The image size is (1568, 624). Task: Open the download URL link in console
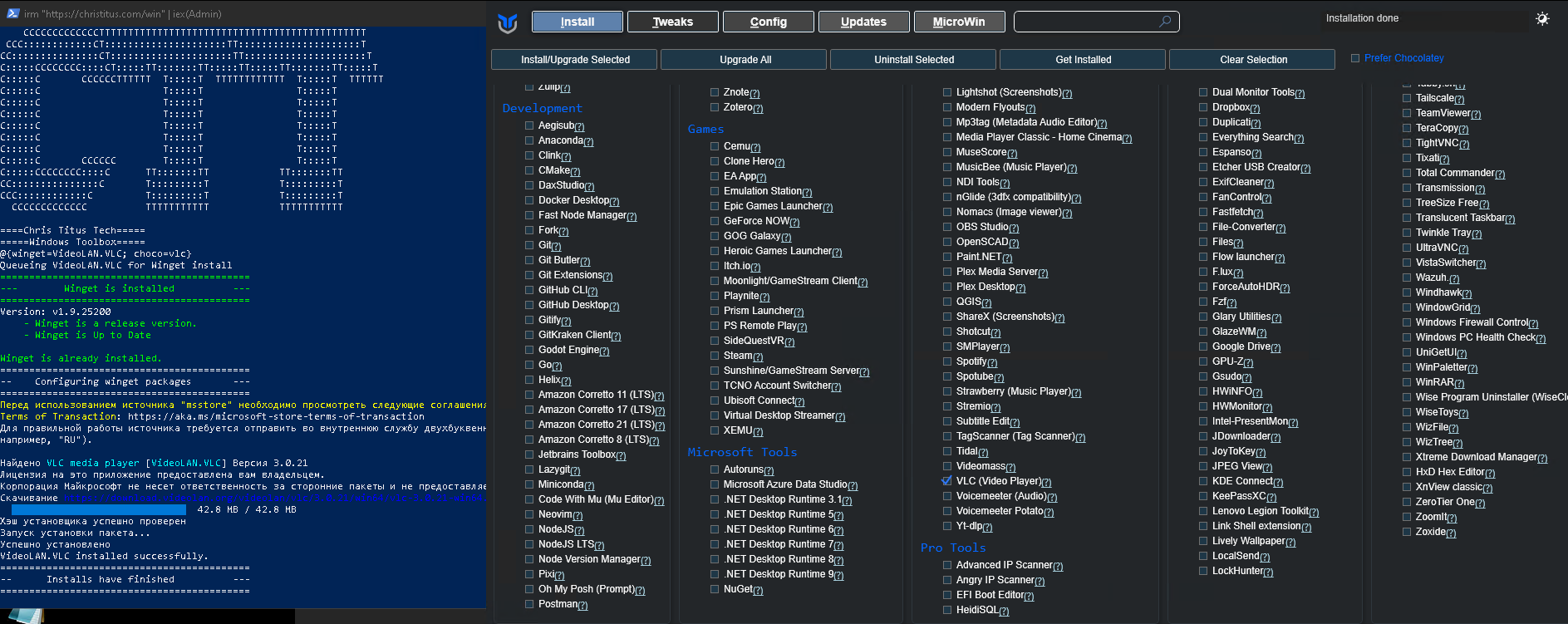(x=275, y=499)
